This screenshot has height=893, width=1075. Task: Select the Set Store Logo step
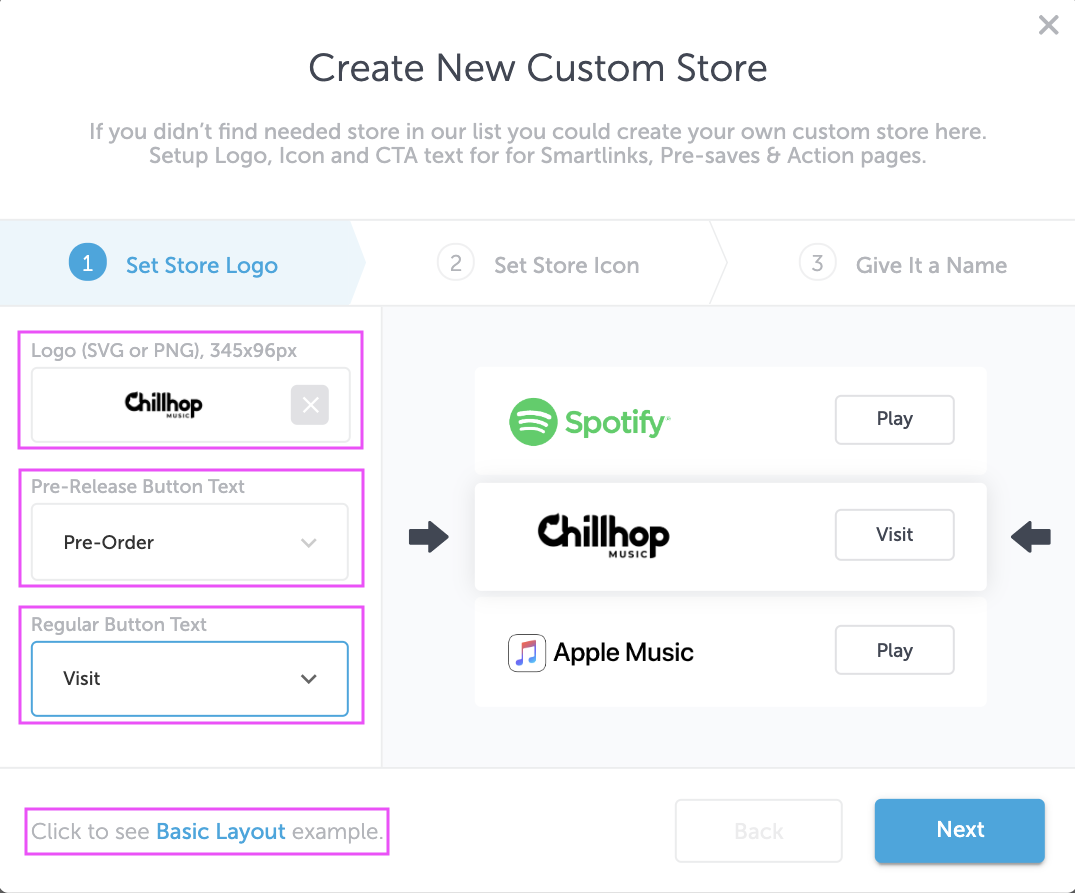pos(202,265)
